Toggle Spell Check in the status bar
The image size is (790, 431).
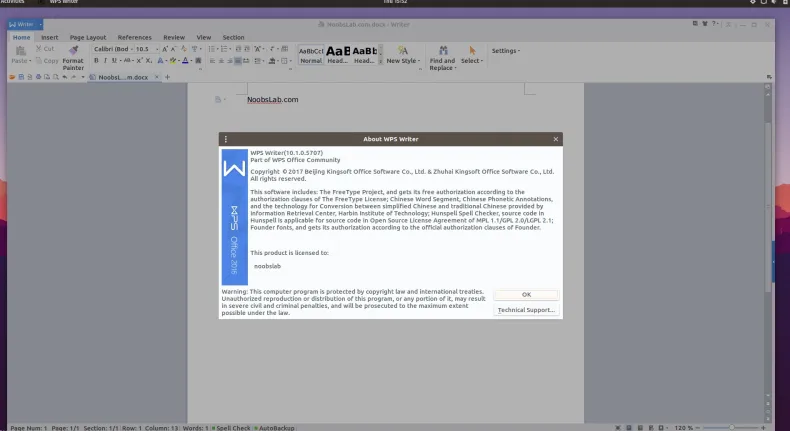click(231, 427)
